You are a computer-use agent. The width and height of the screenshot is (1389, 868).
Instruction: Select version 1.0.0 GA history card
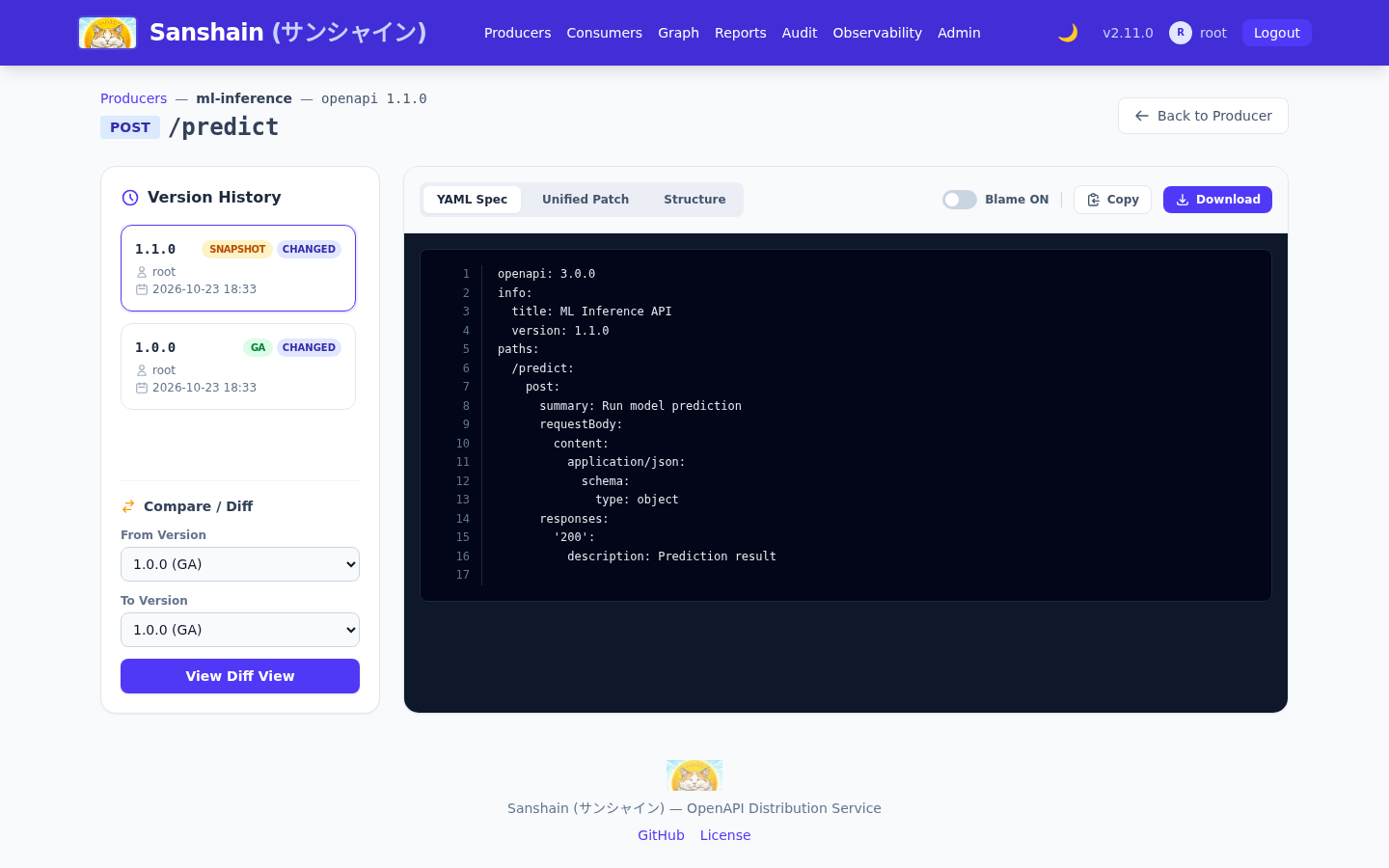(238, 366)
